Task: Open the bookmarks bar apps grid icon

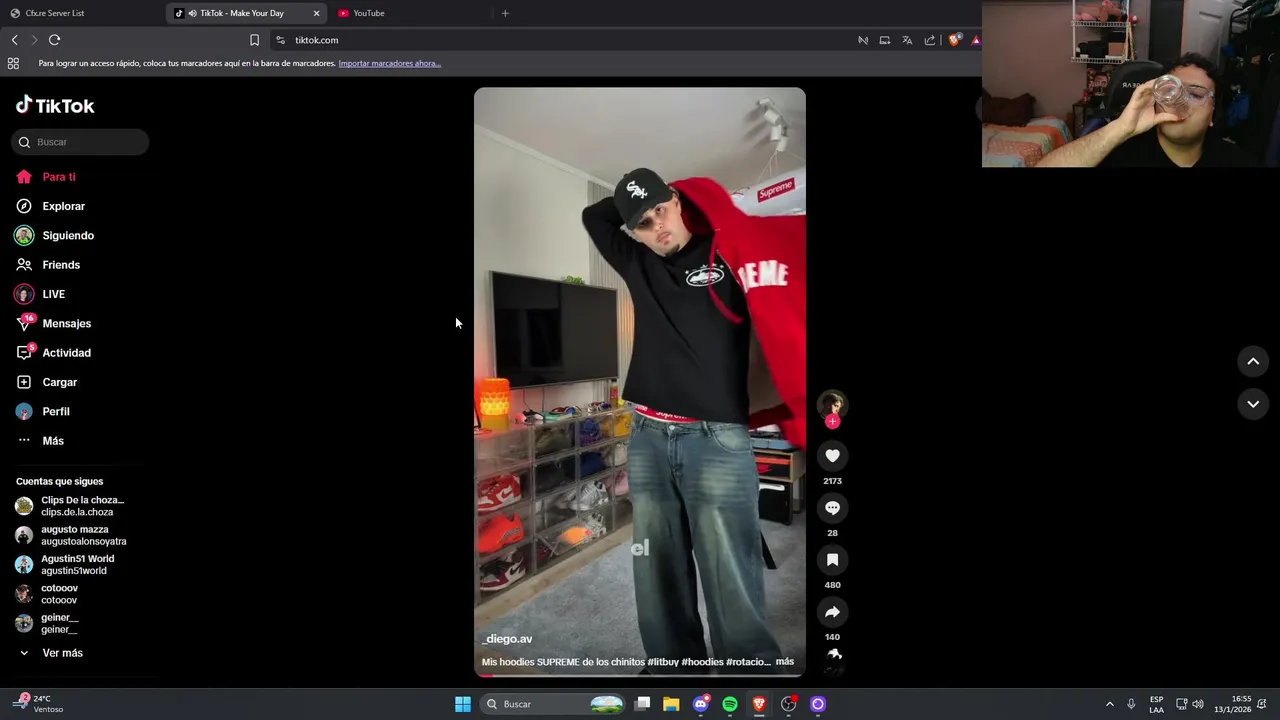Action: click(x=13, y=63)
